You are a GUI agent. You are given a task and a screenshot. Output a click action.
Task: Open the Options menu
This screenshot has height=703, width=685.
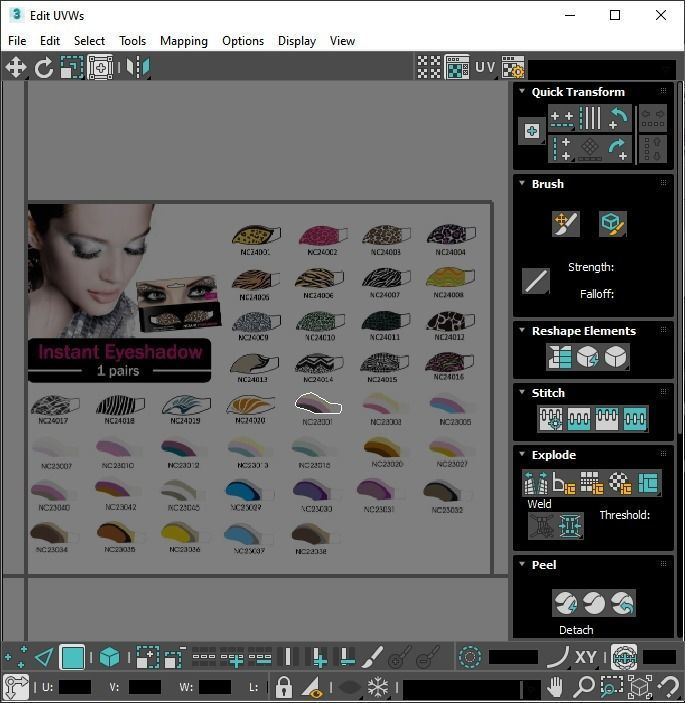[x=243, y=41]
